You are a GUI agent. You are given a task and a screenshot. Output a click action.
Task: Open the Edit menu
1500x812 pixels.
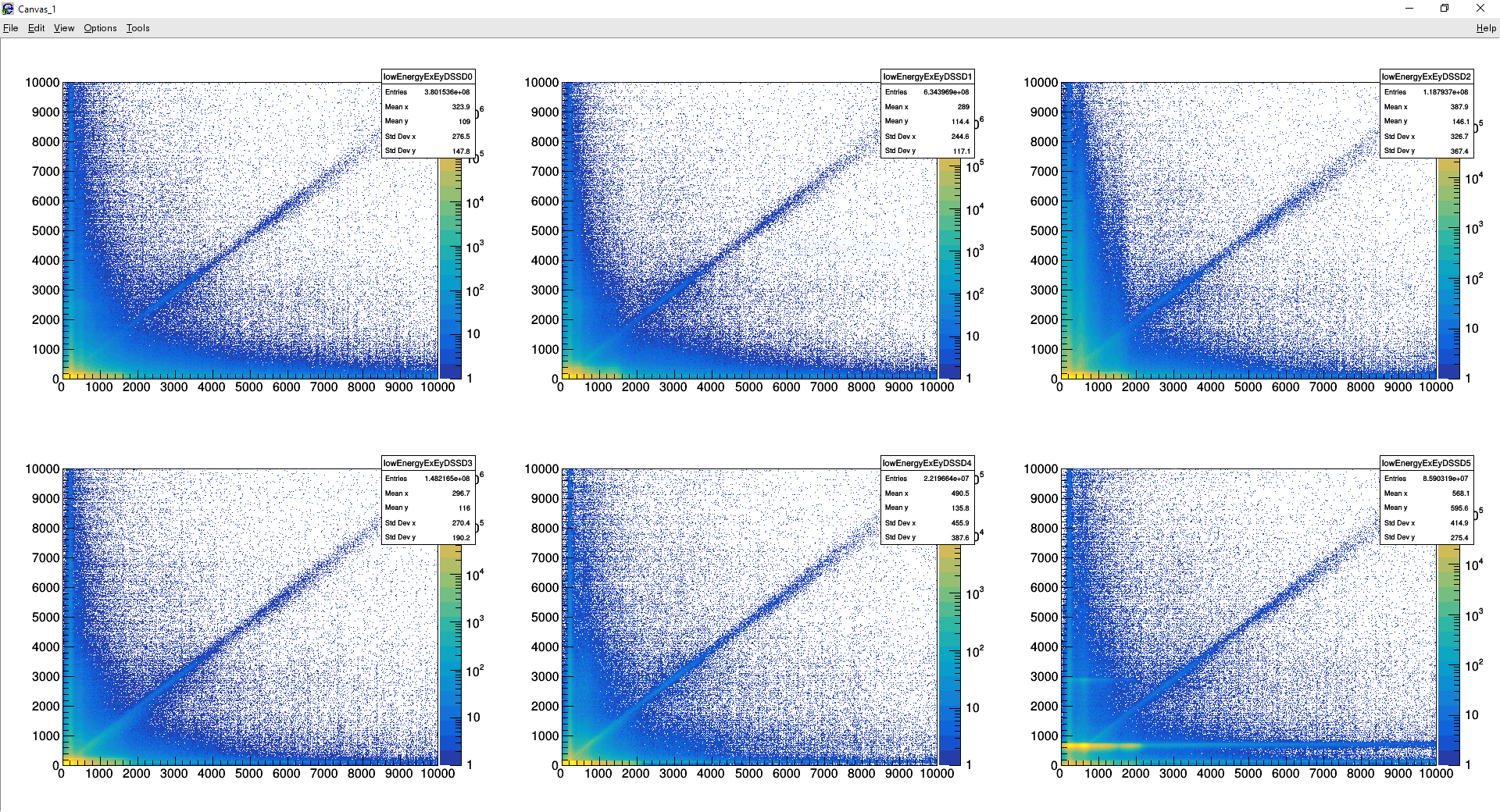click(36, 28)
